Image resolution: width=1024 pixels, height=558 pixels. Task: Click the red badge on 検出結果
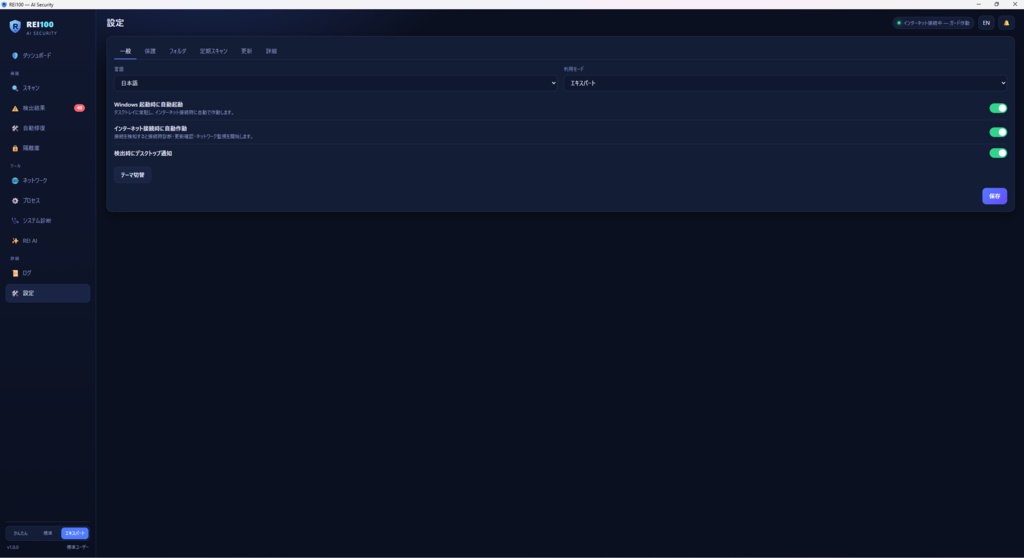click(79, 108)
